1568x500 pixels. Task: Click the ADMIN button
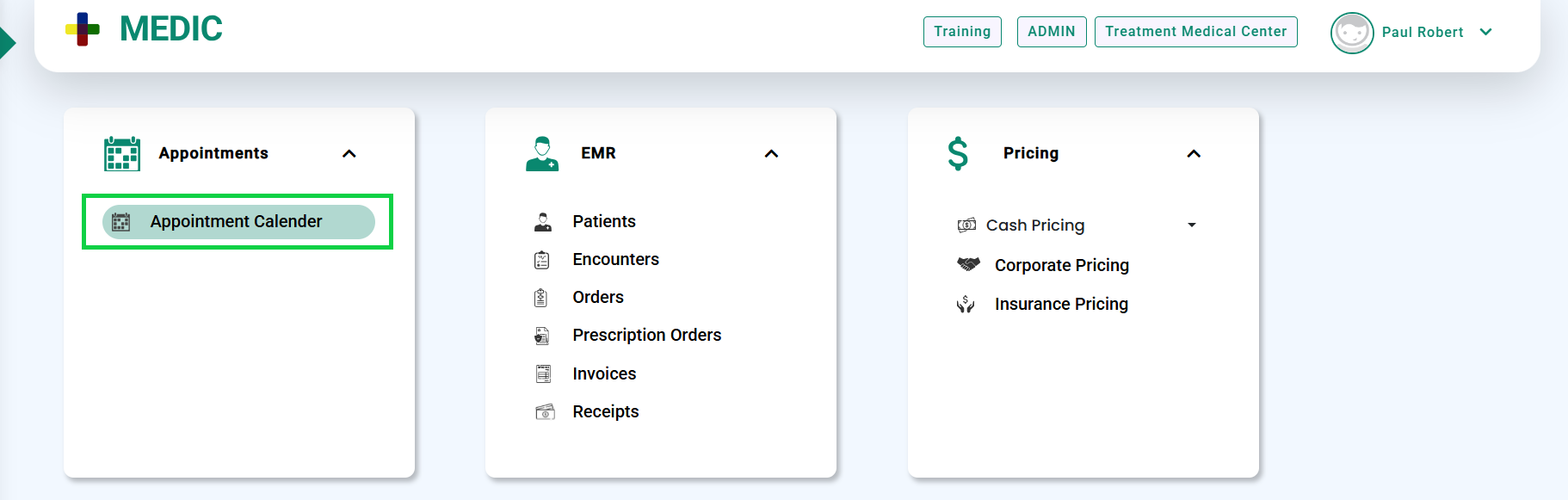click(1052, 32)
